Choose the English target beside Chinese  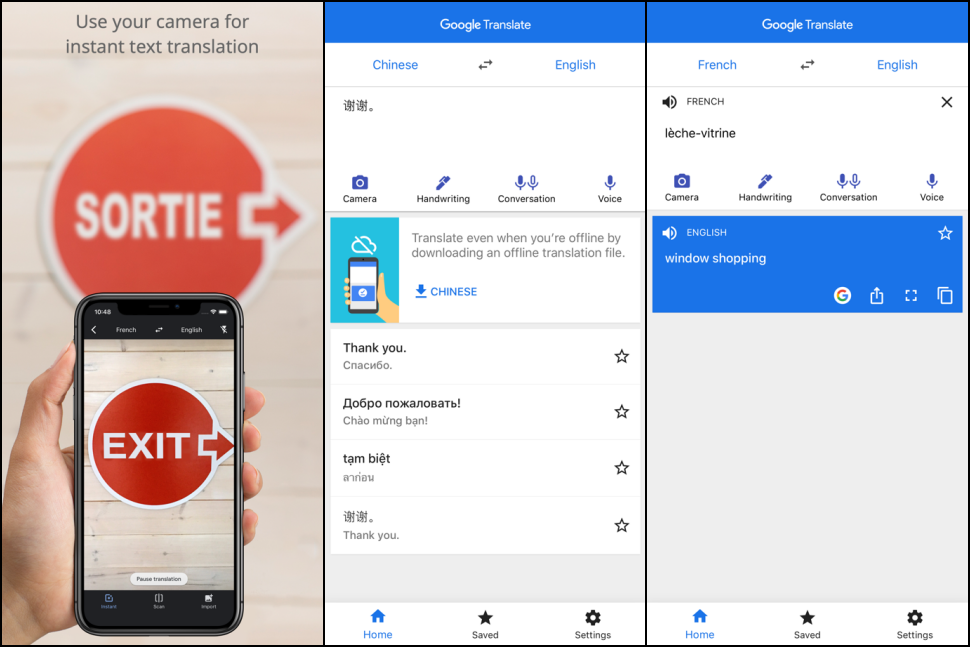575,65
